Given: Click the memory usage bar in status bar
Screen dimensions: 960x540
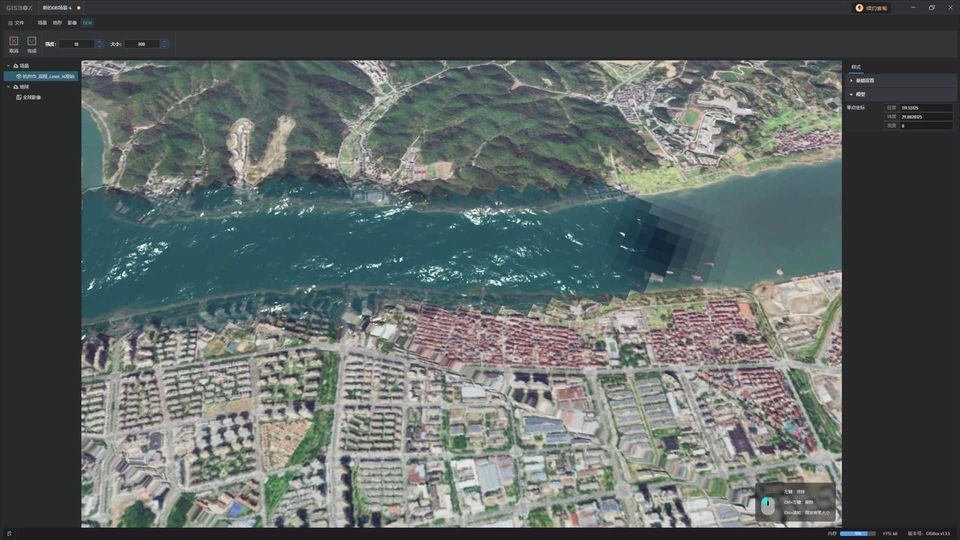Looking at the screenshot, I should [857, 533].
